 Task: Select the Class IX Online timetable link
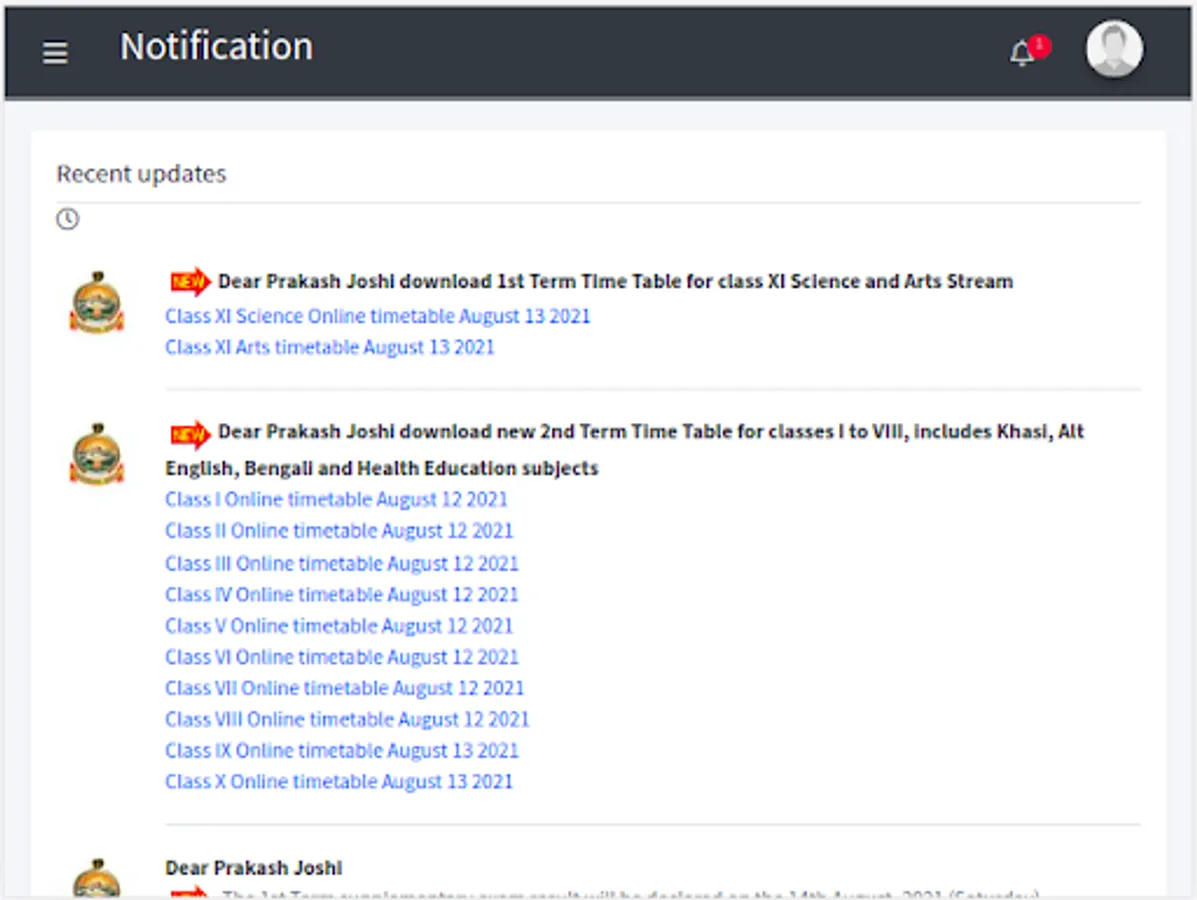(341, 750)
